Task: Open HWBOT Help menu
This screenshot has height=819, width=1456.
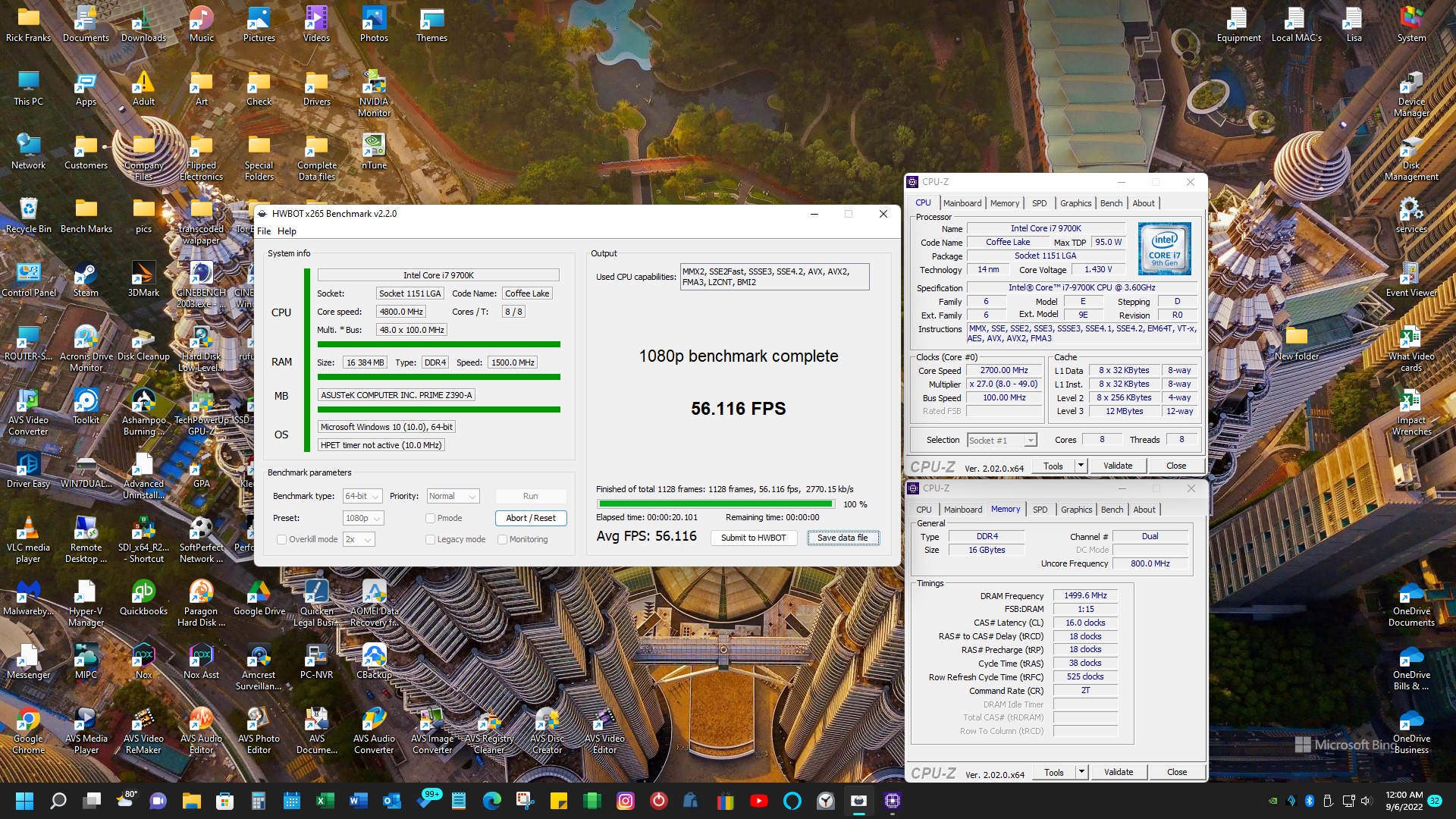Action: 287,231
